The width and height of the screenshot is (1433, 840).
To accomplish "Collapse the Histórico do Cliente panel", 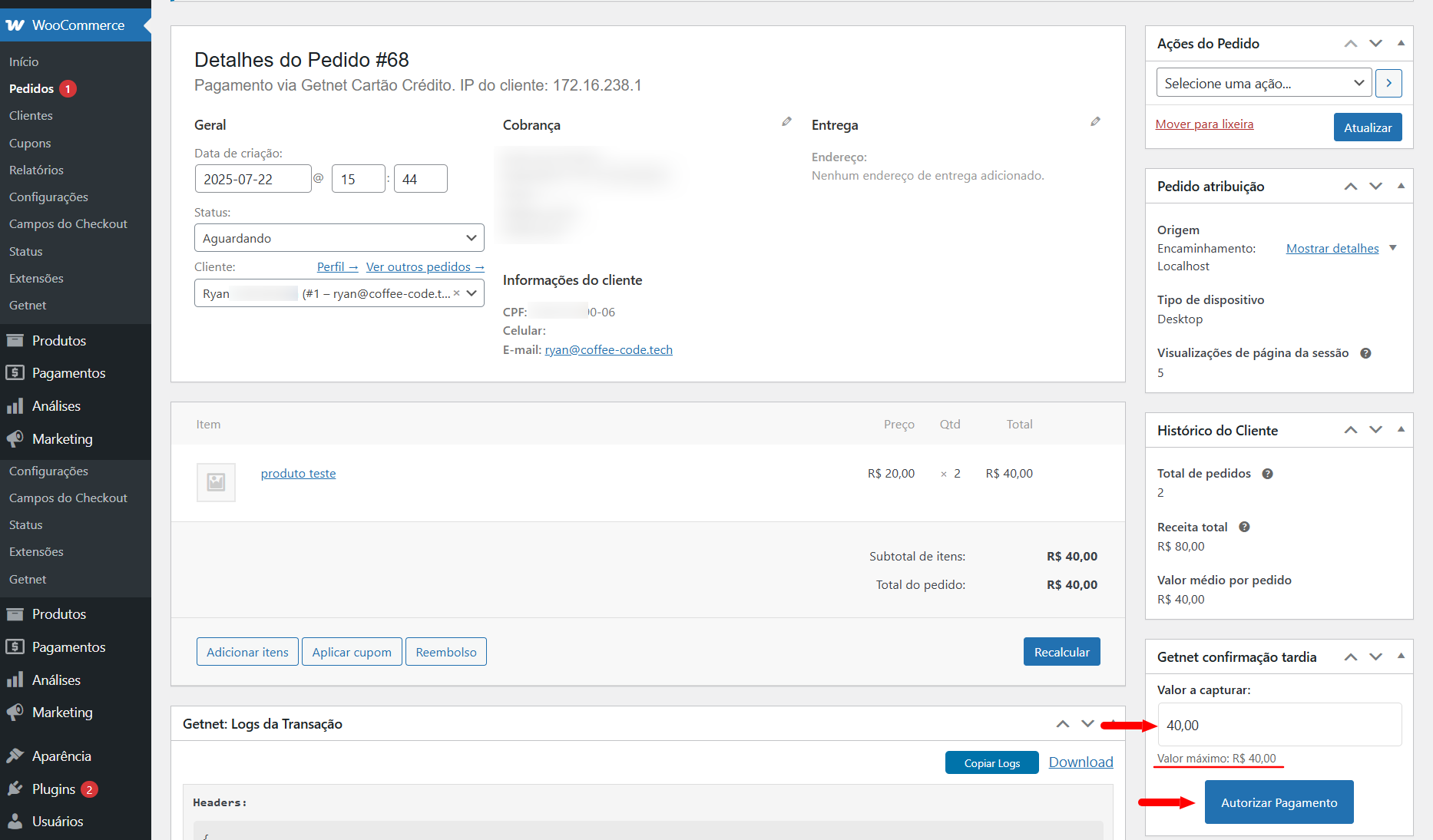I will pos(1401,429).
